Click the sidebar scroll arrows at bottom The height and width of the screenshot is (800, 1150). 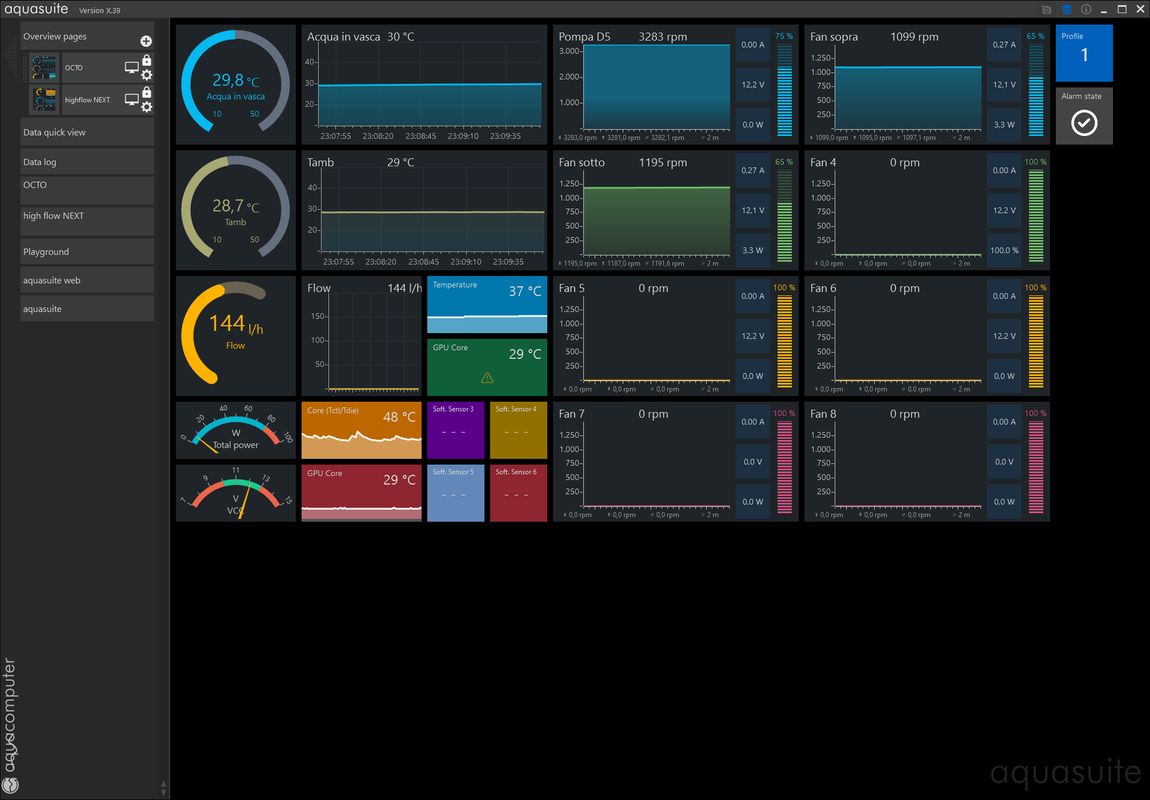pyautogui.click(x=163, y=789)
